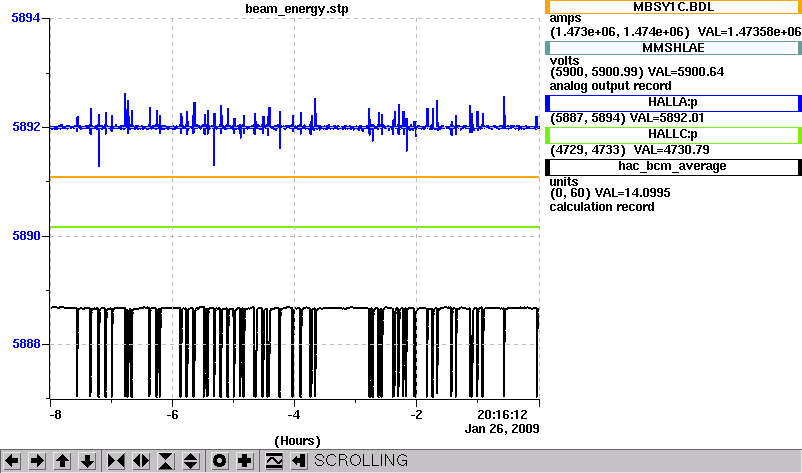Click the (Hours) axis unit label
802x473 pixels.
297,441
